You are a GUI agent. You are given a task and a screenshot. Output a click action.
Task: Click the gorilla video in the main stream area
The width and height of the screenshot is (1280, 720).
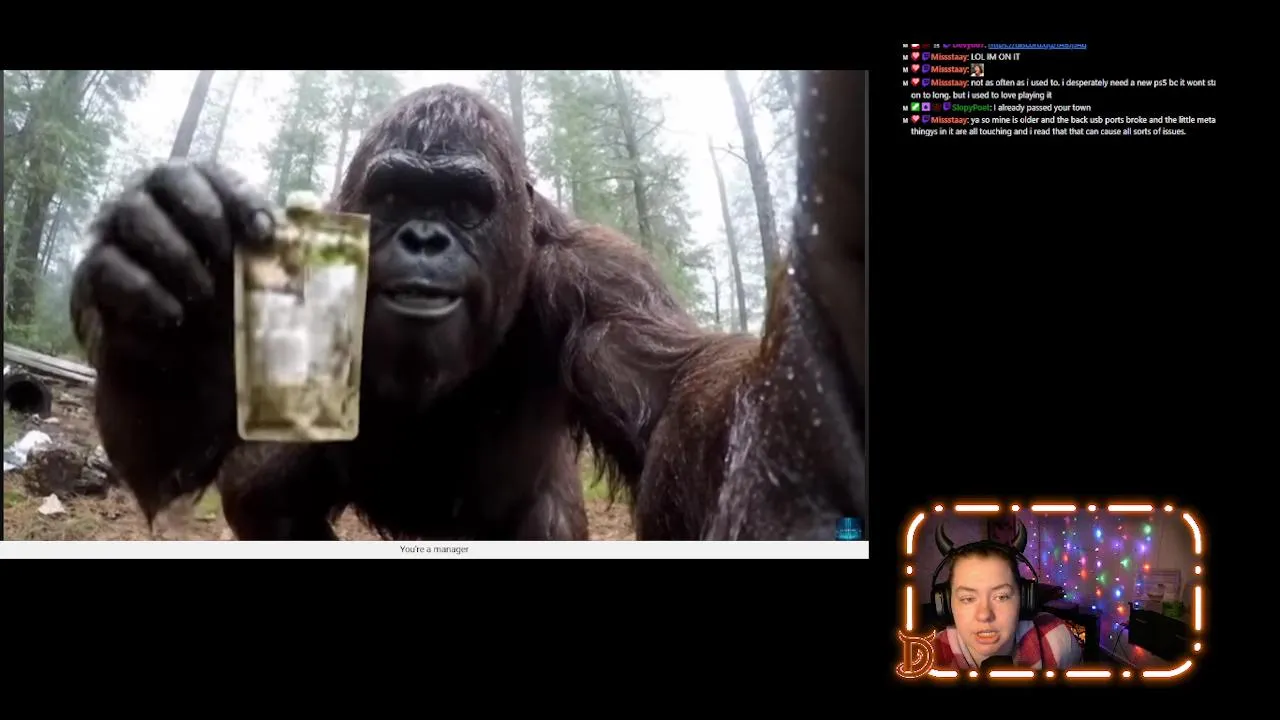(x=435, y=305)
